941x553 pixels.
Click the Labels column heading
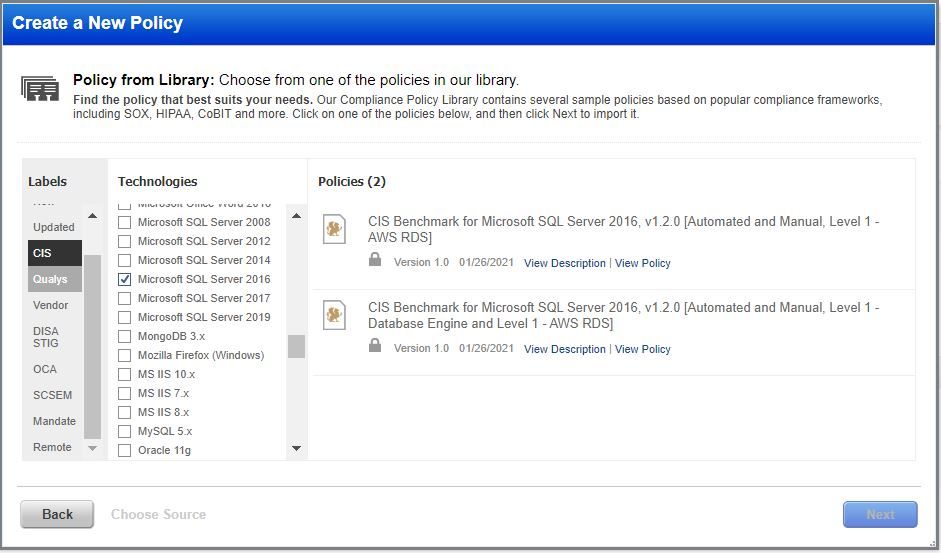coord(47,181)
